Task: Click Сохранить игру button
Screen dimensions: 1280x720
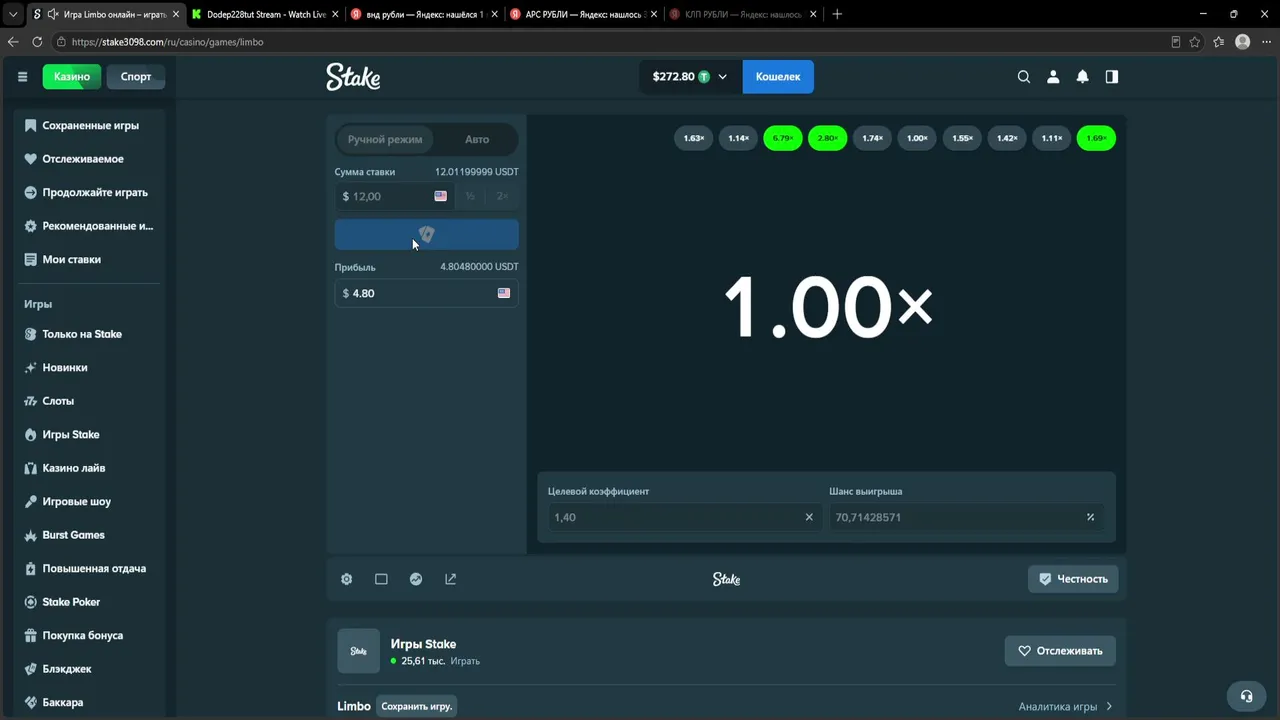Action: pos(417,706)
